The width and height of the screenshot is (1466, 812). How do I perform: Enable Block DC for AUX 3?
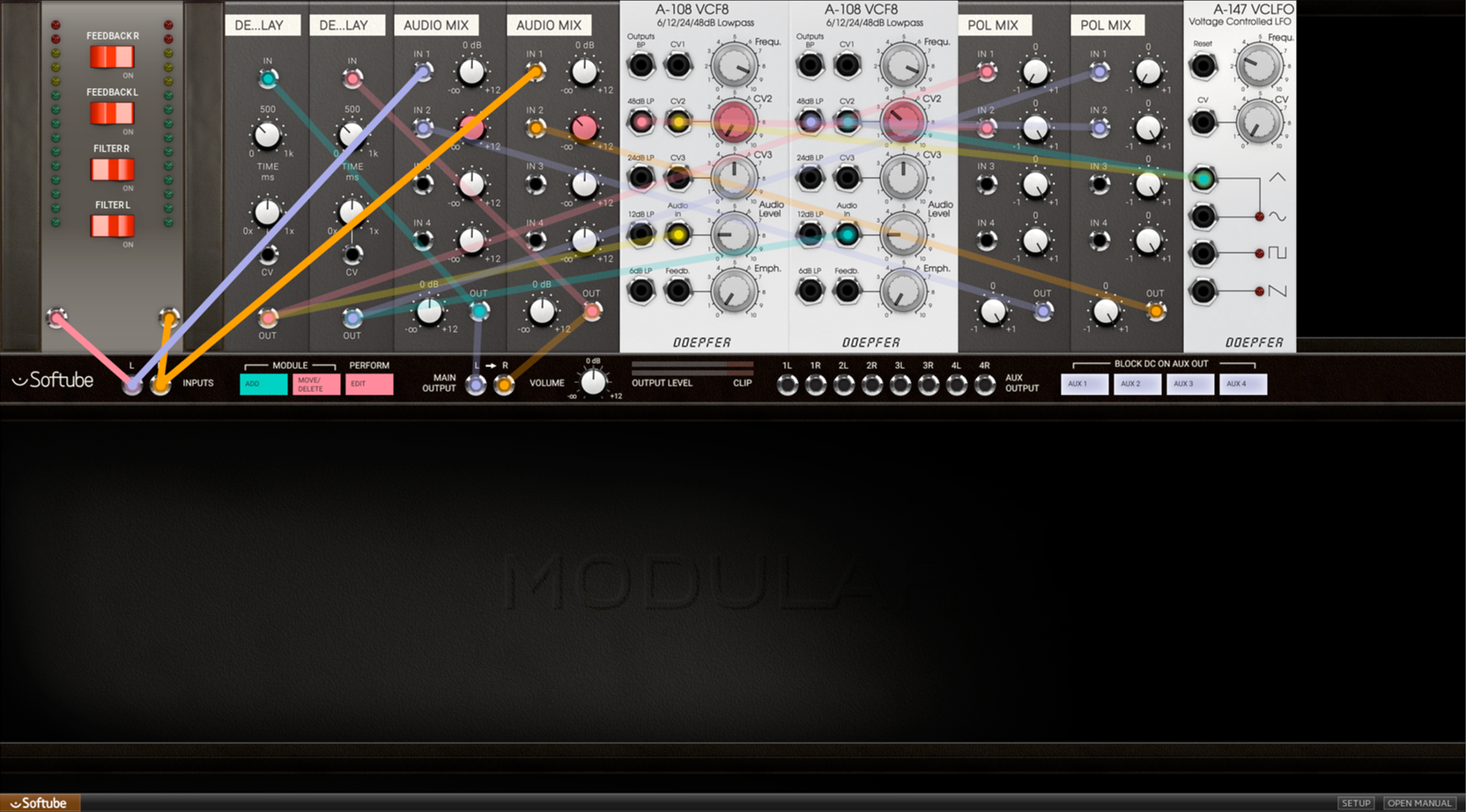pos(1190,384)
